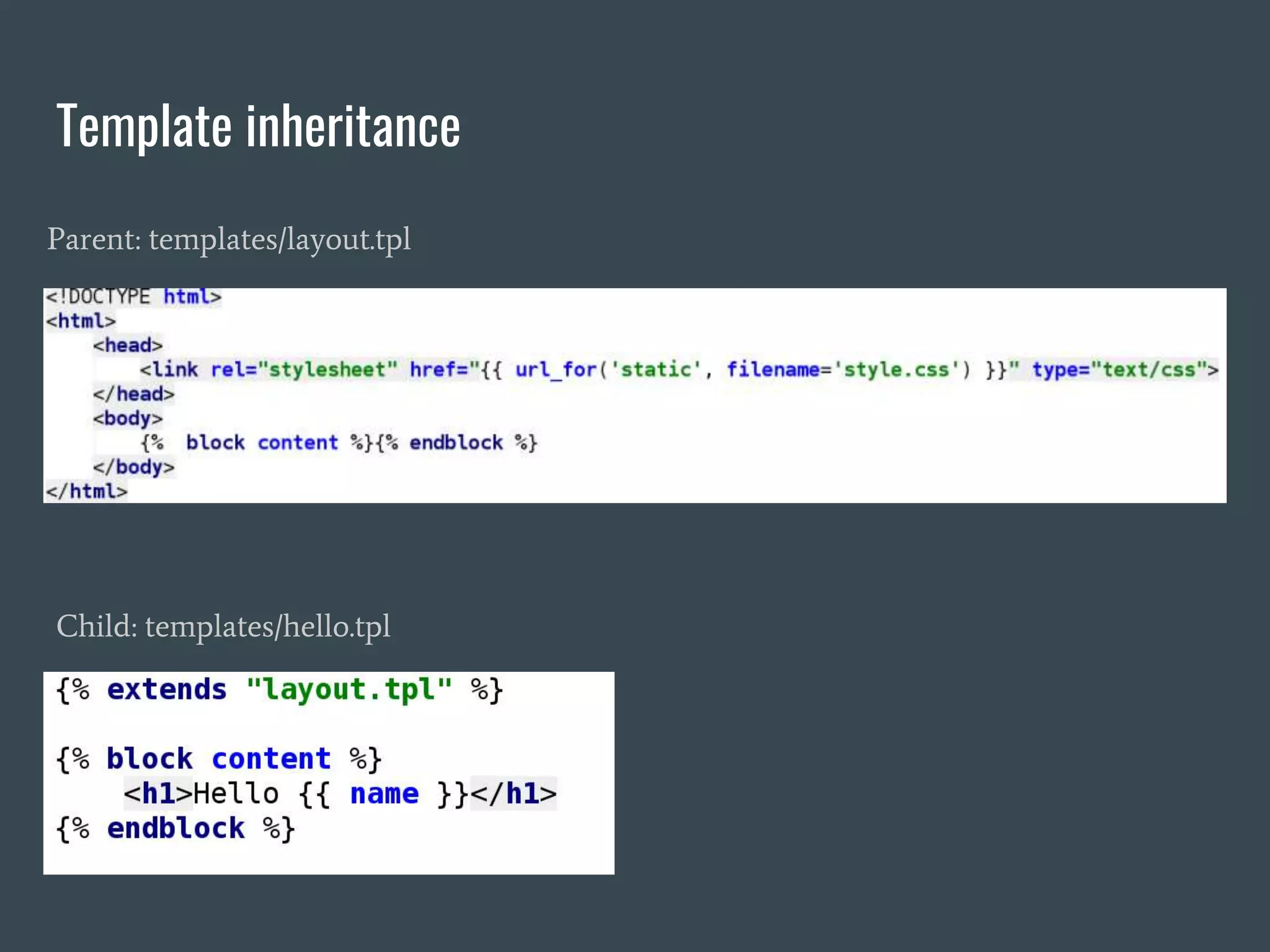
Task: Click the opening '<html>' tag line
Action: 81,321
